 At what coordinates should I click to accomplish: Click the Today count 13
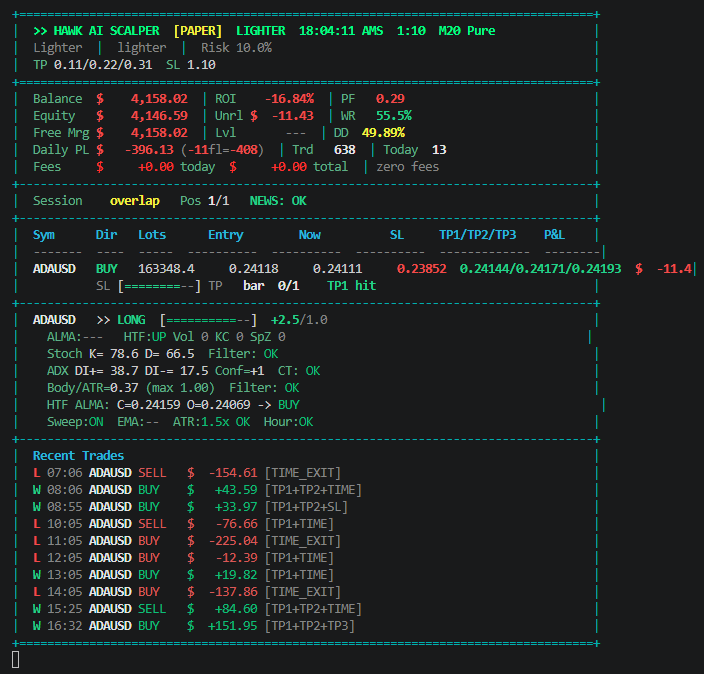tap(439, 150)
